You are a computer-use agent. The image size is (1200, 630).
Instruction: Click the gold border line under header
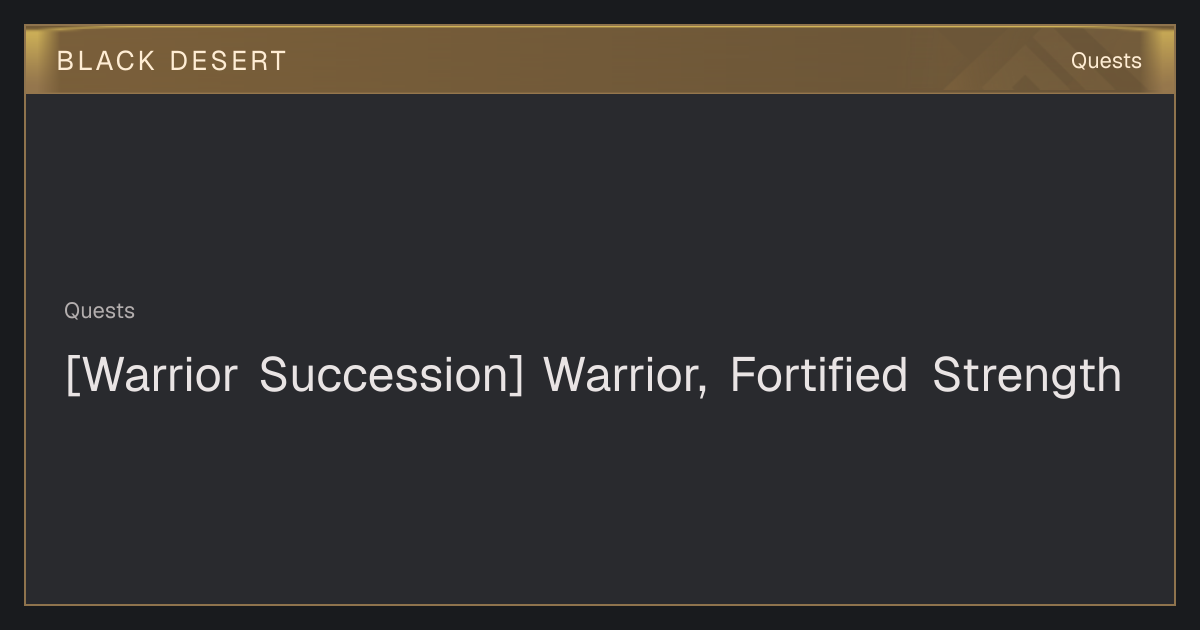tap(600, 93)
